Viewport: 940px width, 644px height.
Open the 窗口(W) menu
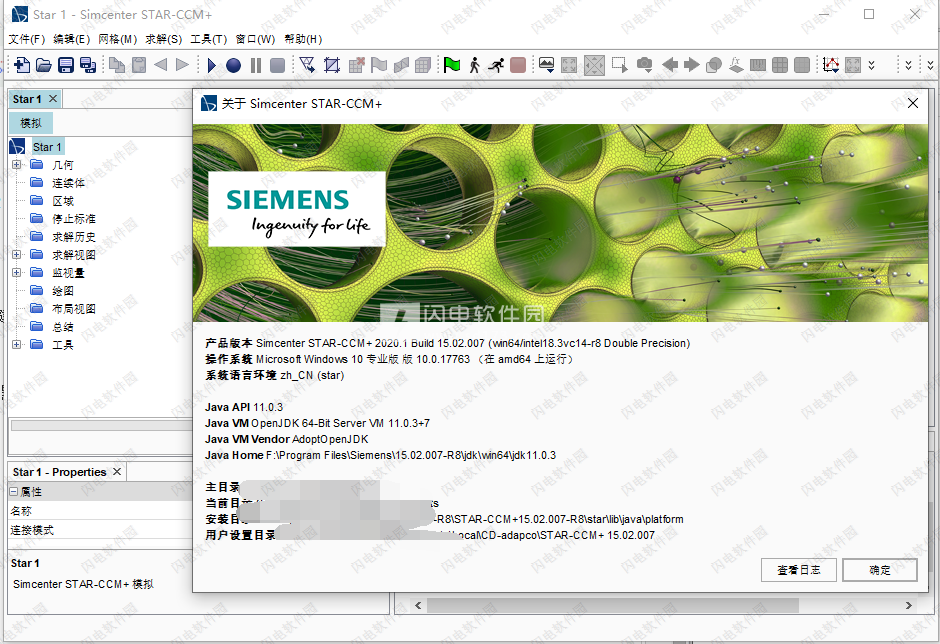(x=255, y=39)
